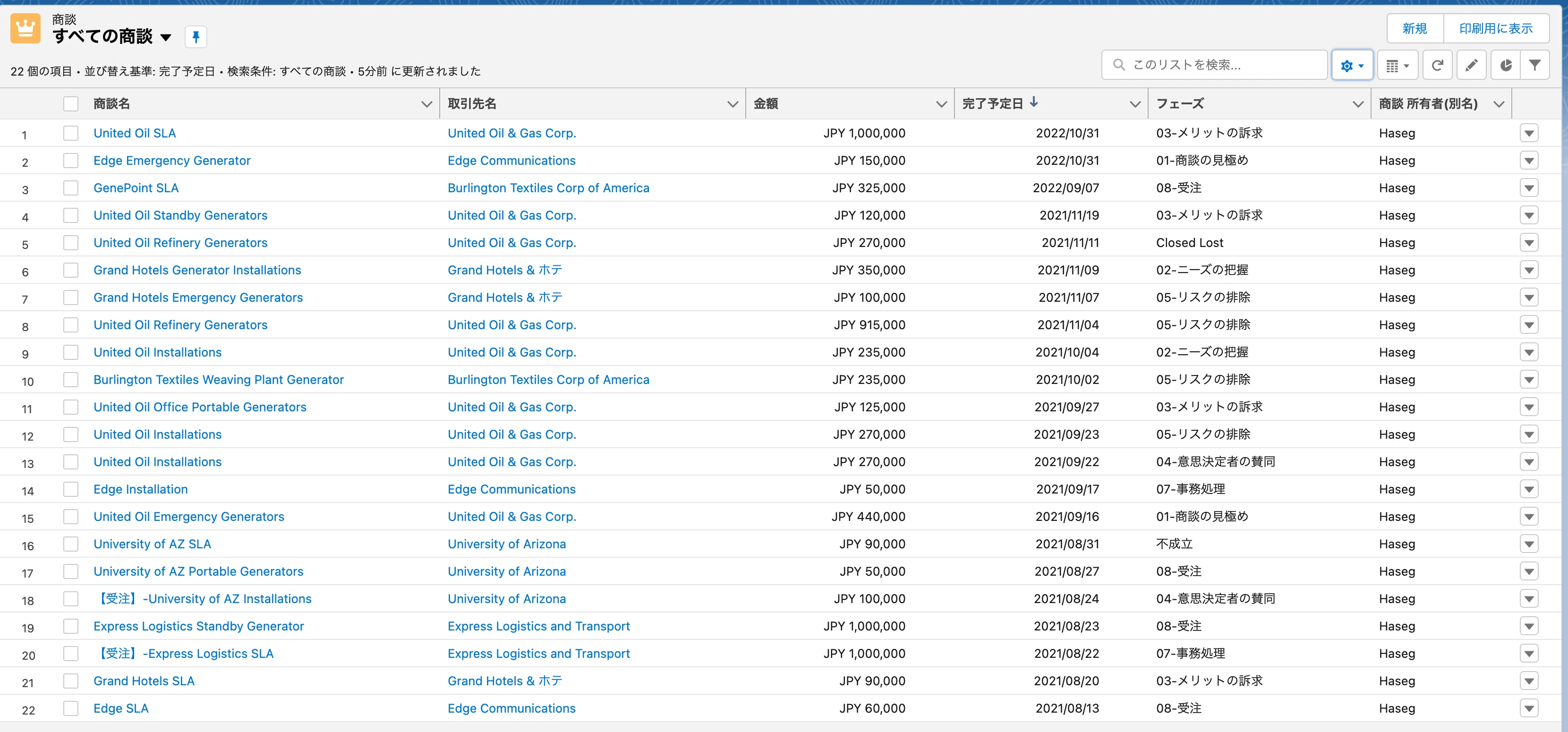Refresh the list view
The width and height of the screenshot is (1568, 732).
coord(1437,65)
